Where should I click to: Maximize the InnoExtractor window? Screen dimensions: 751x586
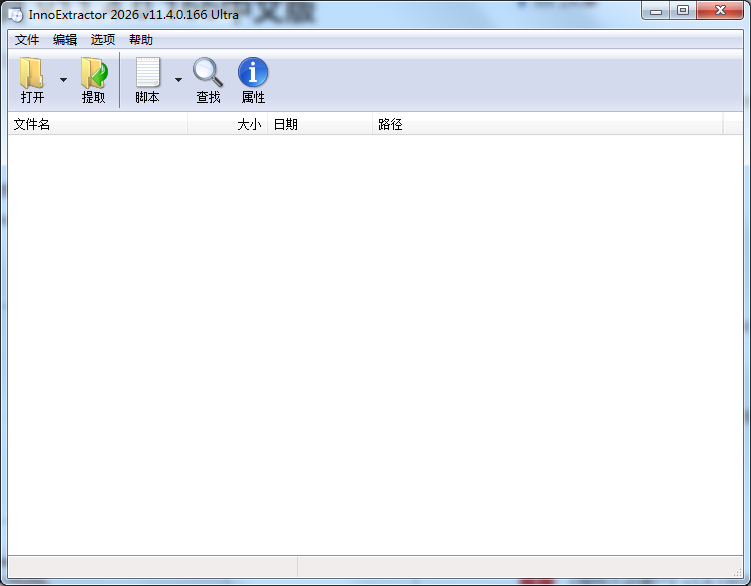[683, 11]
